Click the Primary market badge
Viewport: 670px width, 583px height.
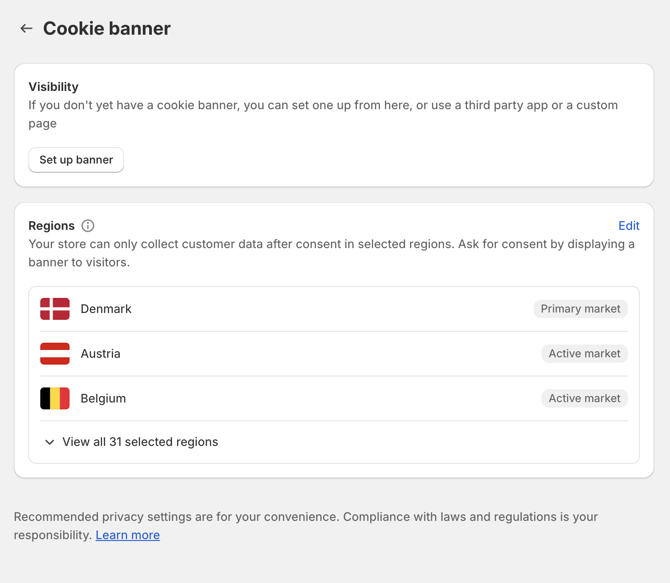pos(580,309)
